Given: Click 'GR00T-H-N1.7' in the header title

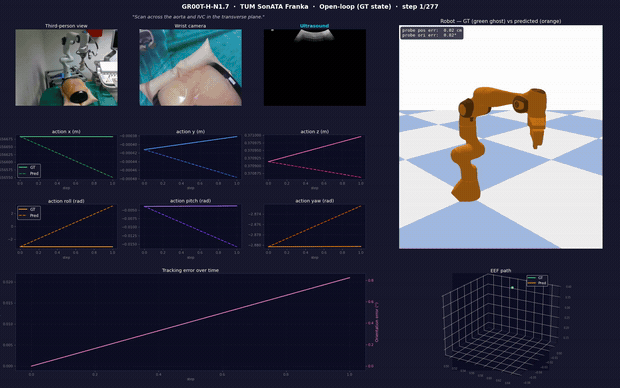Looking at the screenshot, I should (205, 6).
